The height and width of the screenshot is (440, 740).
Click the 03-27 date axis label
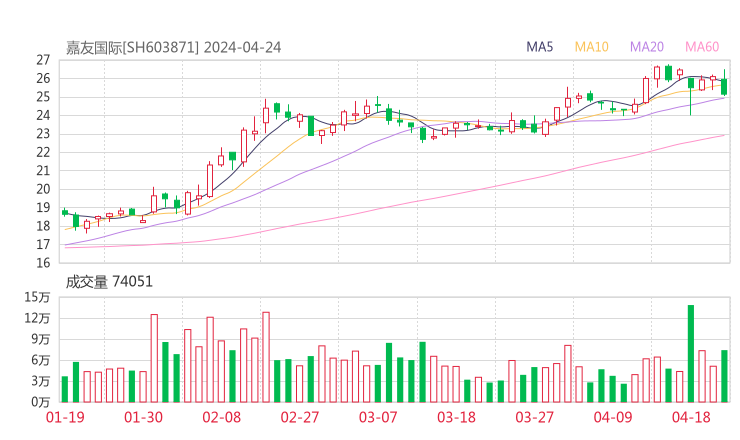(535, 417)
